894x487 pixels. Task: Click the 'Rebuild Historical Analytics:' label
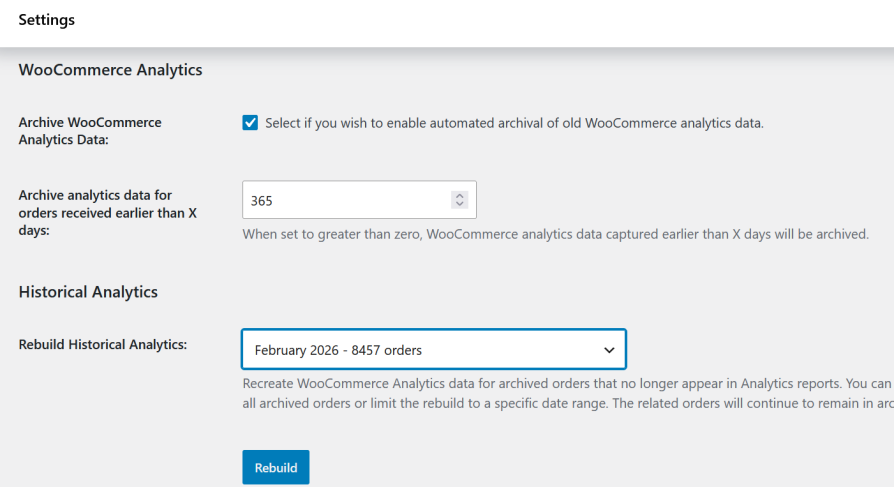103,344
